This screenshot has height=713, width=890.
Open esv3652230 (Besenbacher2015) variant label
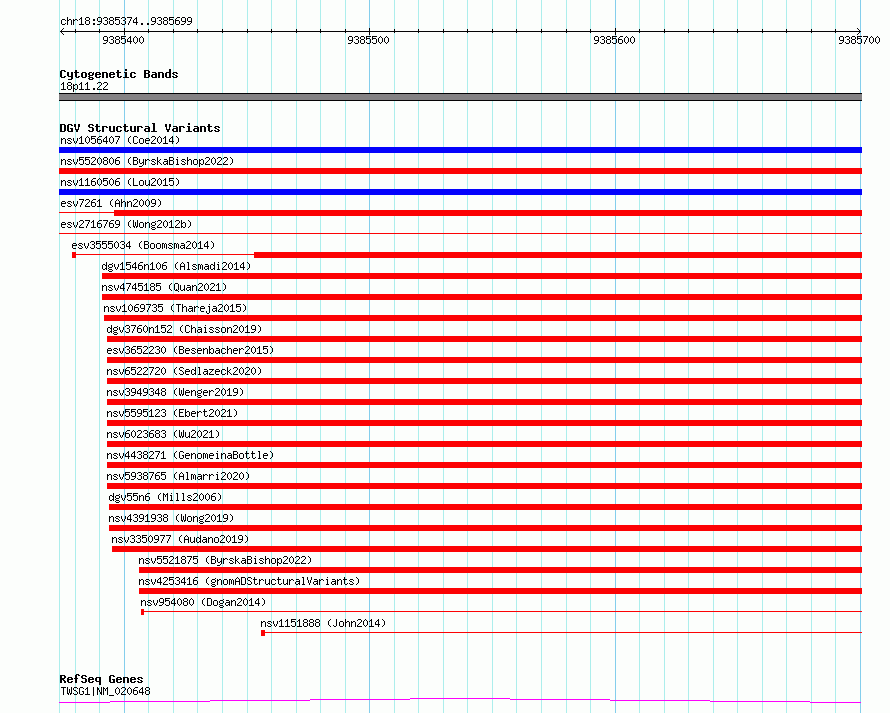tap(190, 350)
